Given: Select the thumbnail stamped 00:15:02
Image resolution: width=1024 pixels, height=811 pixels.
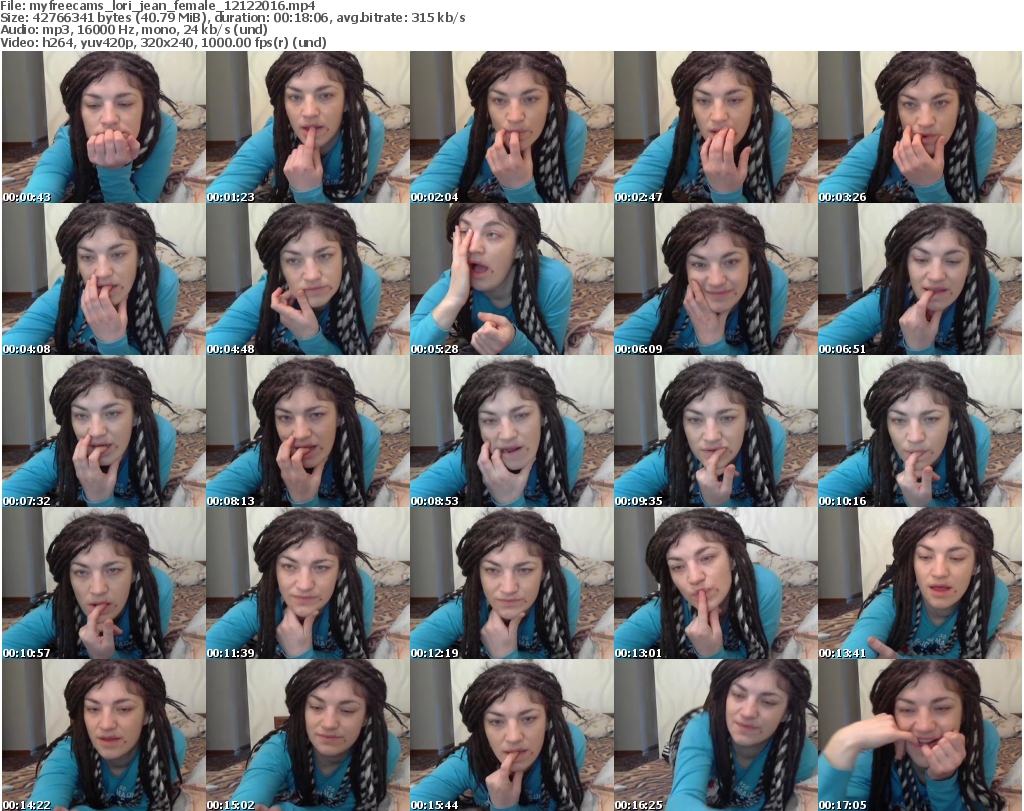Looking at the screenshot, I should [x=308, y=735].
